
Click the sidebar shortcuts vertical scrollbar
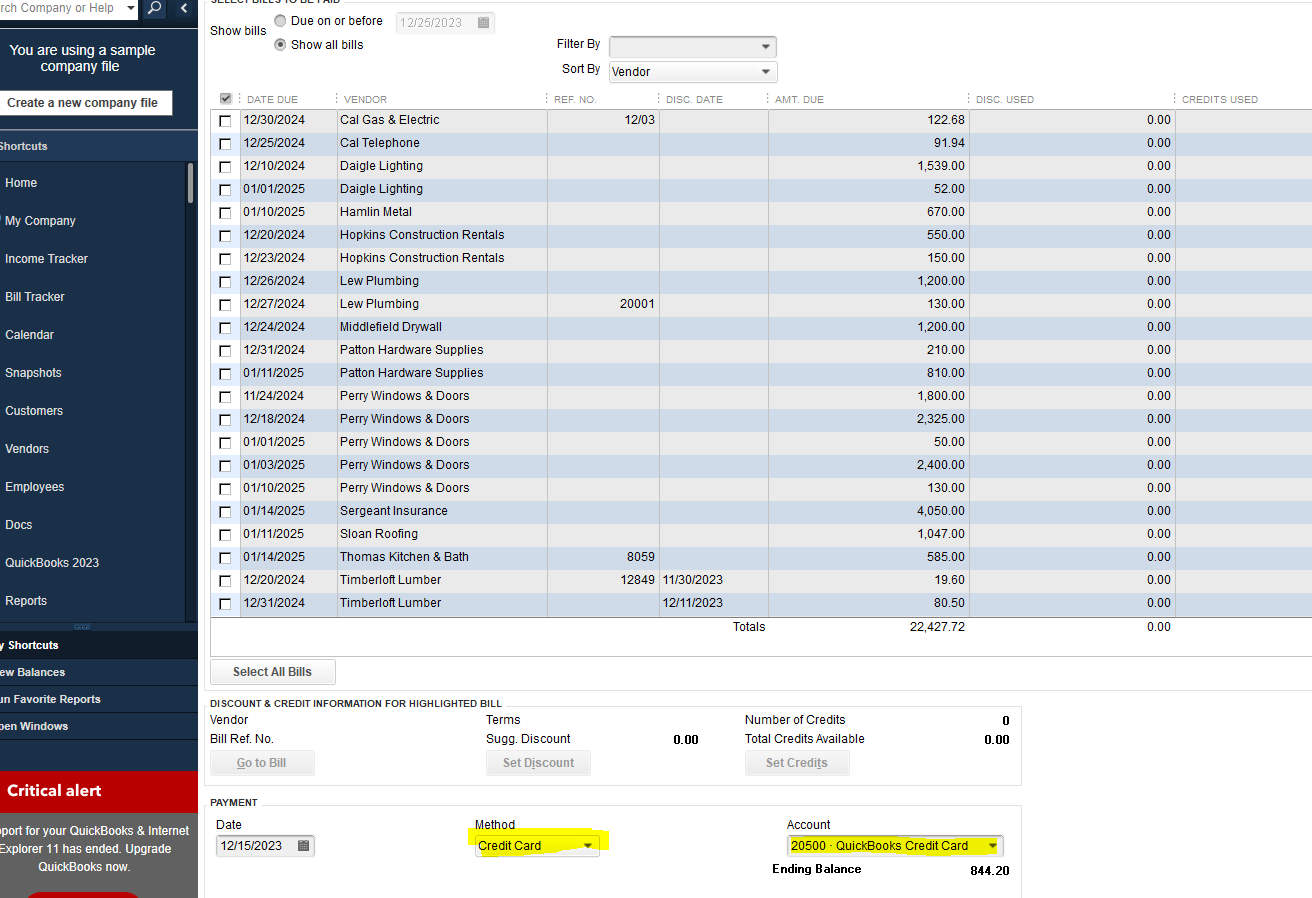[x=190, y=185]
